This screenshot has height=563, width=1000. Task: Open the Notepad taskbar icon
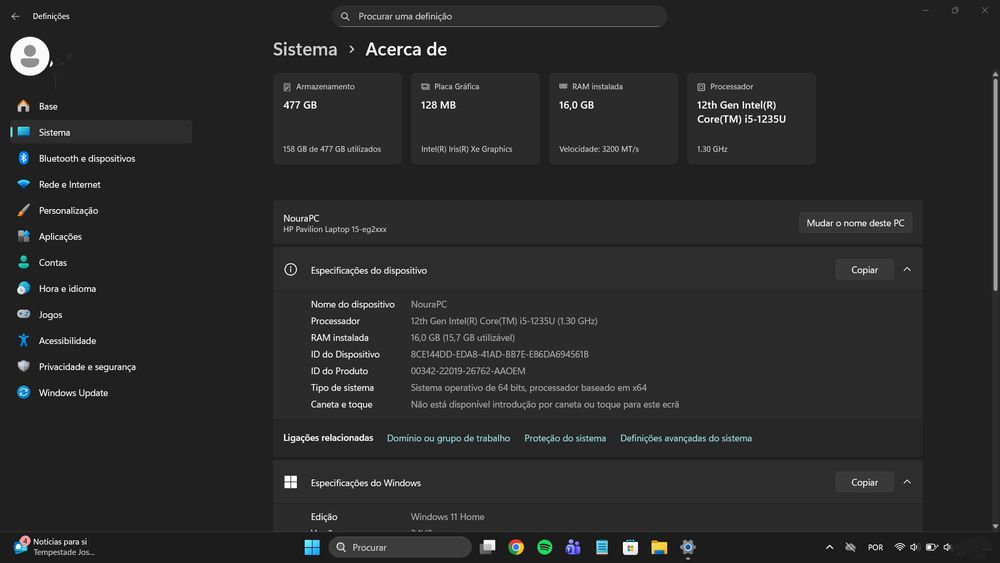(601, 547)
